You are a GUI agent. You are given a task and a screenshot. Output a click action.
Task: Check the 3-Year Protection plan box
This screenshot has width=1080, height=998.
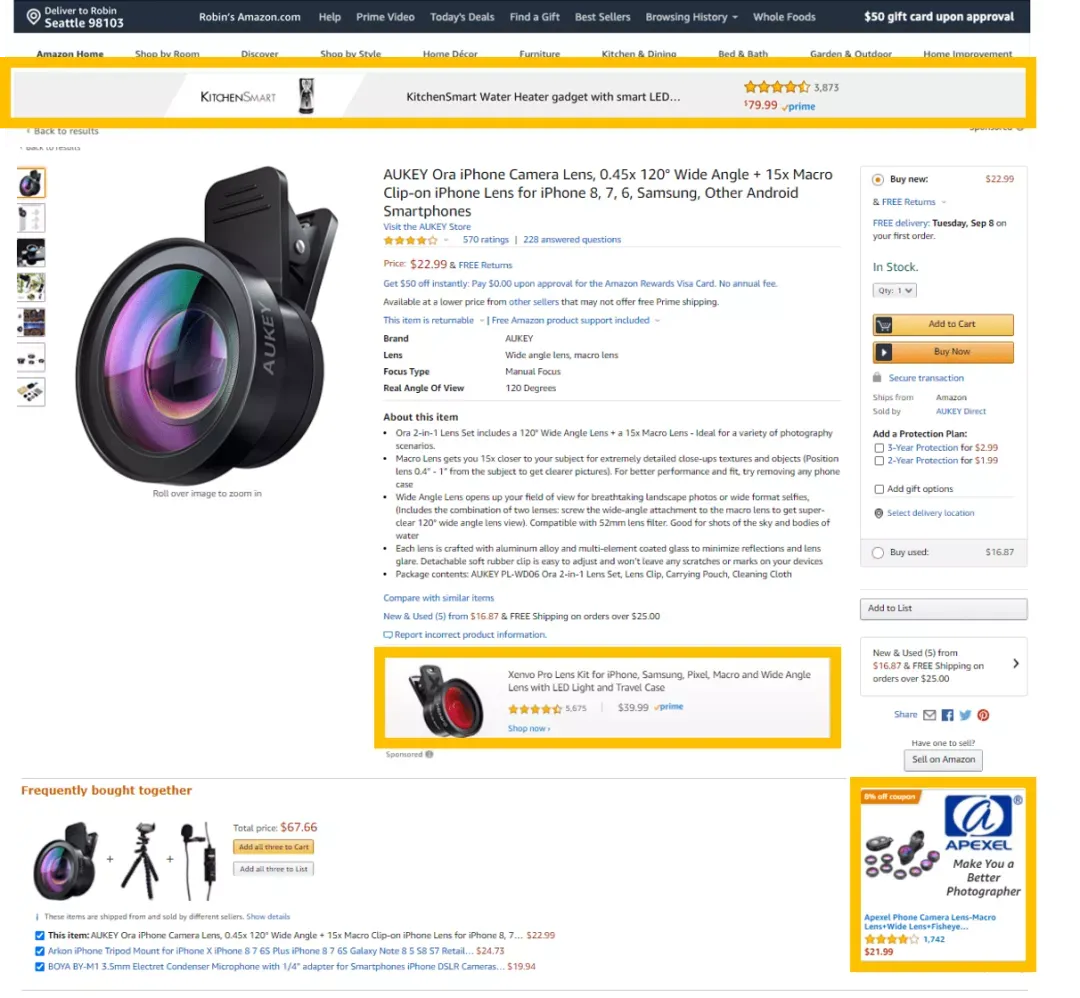click(879, 448)
